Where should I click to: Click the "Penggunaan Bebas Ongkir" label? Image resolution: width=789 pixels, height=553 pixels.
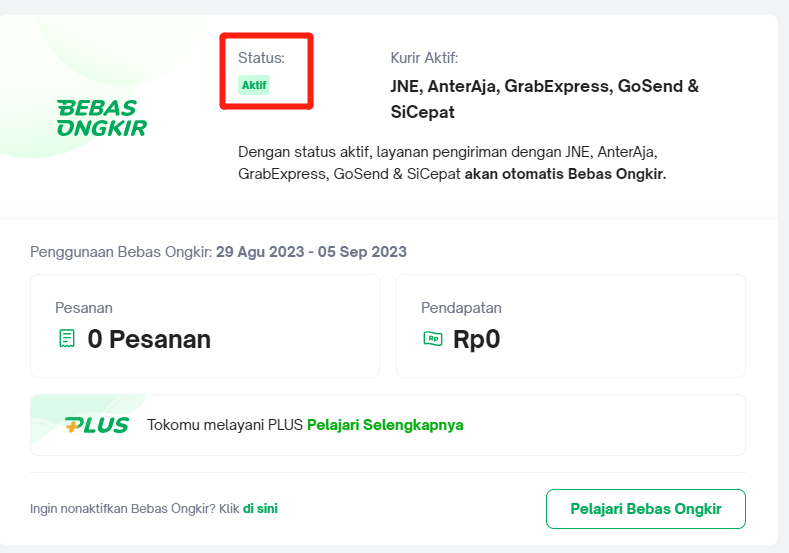click(x=122, y=252)
